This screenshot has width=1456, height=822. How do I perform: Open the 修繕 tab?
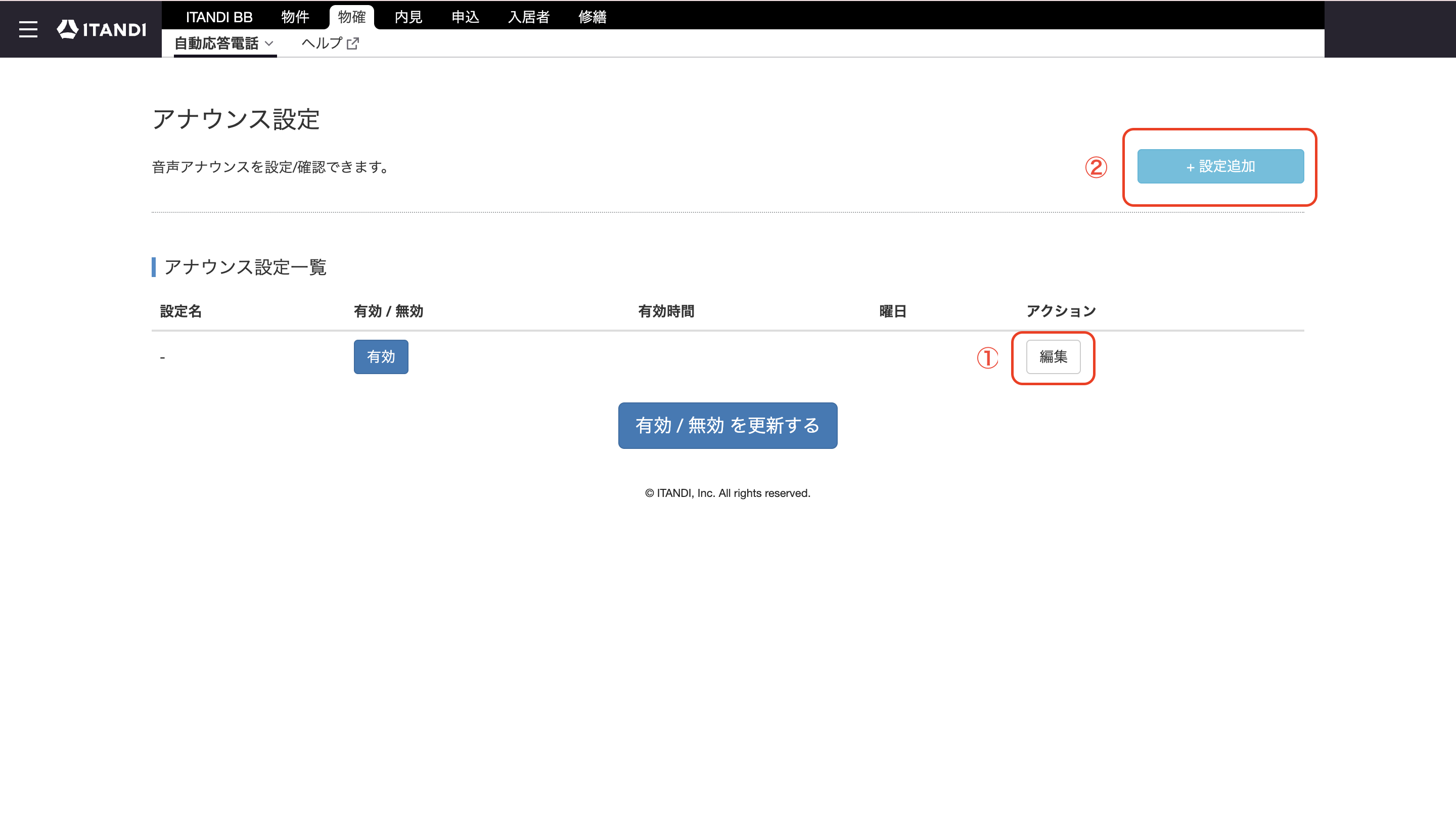pos(593,17)
